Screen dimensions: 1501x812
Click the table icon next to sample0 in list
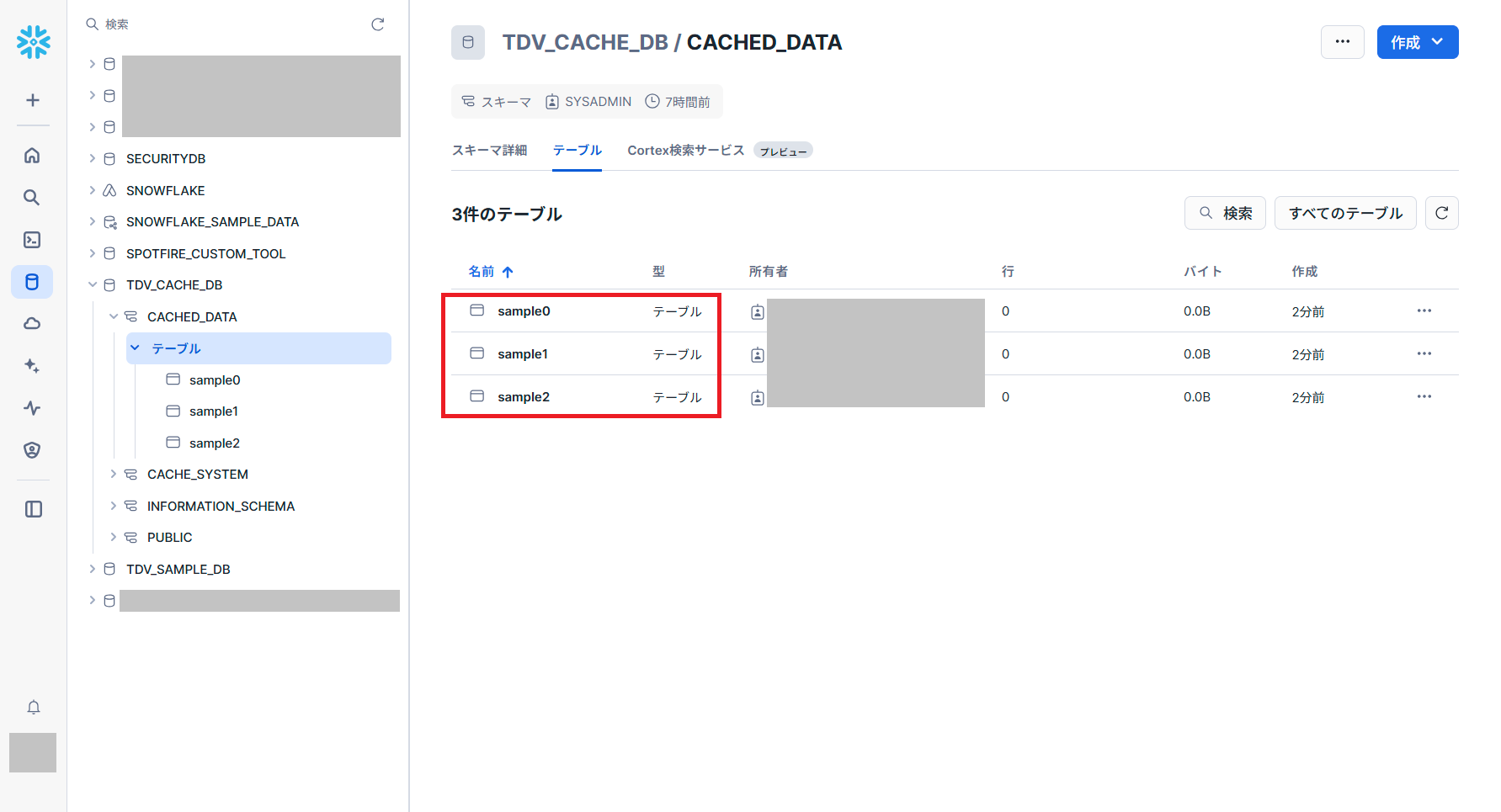477,310
